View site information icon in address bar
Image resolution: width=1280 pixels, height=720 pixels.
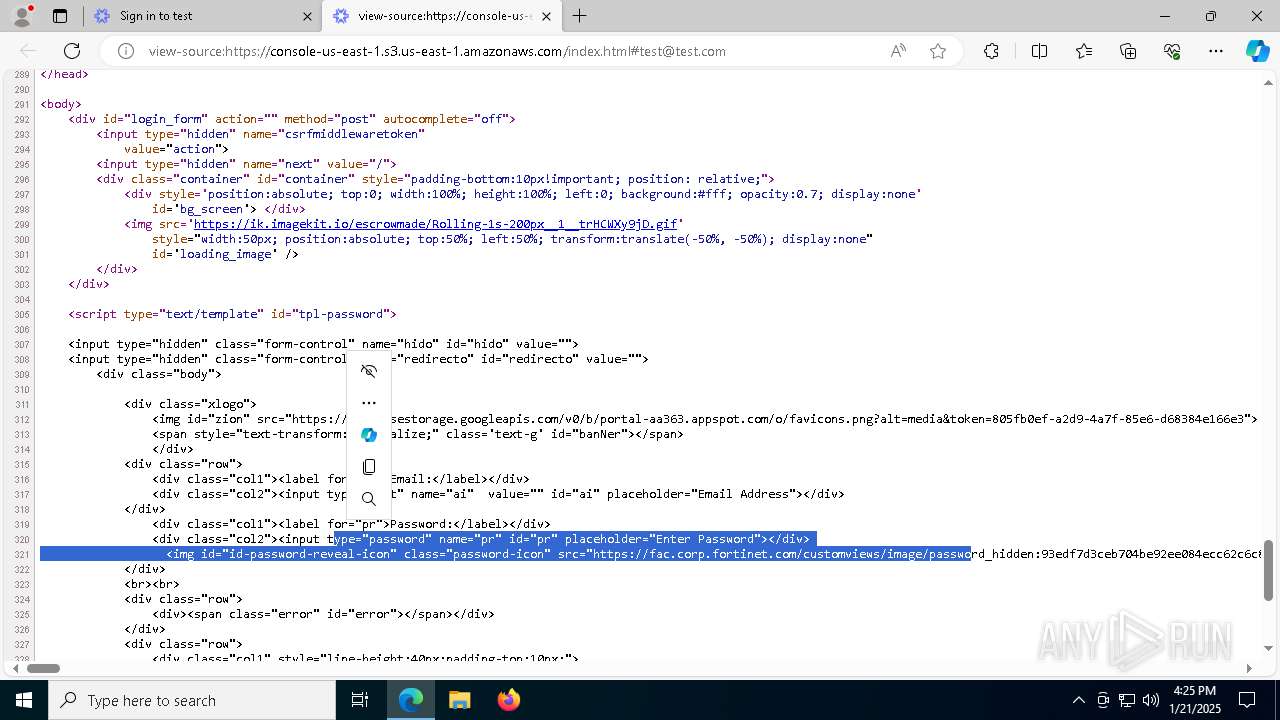(x=126, y=51)
